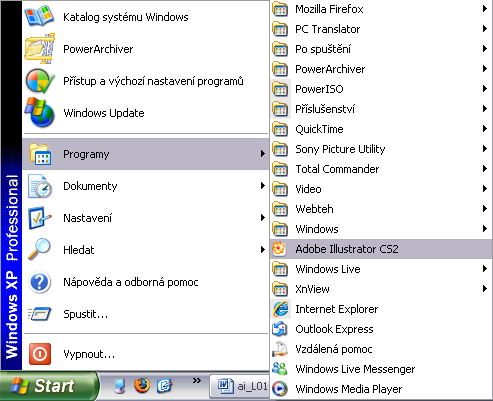Open Outlook Express entry
This screenshot has width=493, height=401.
click(x=381, y=329)
